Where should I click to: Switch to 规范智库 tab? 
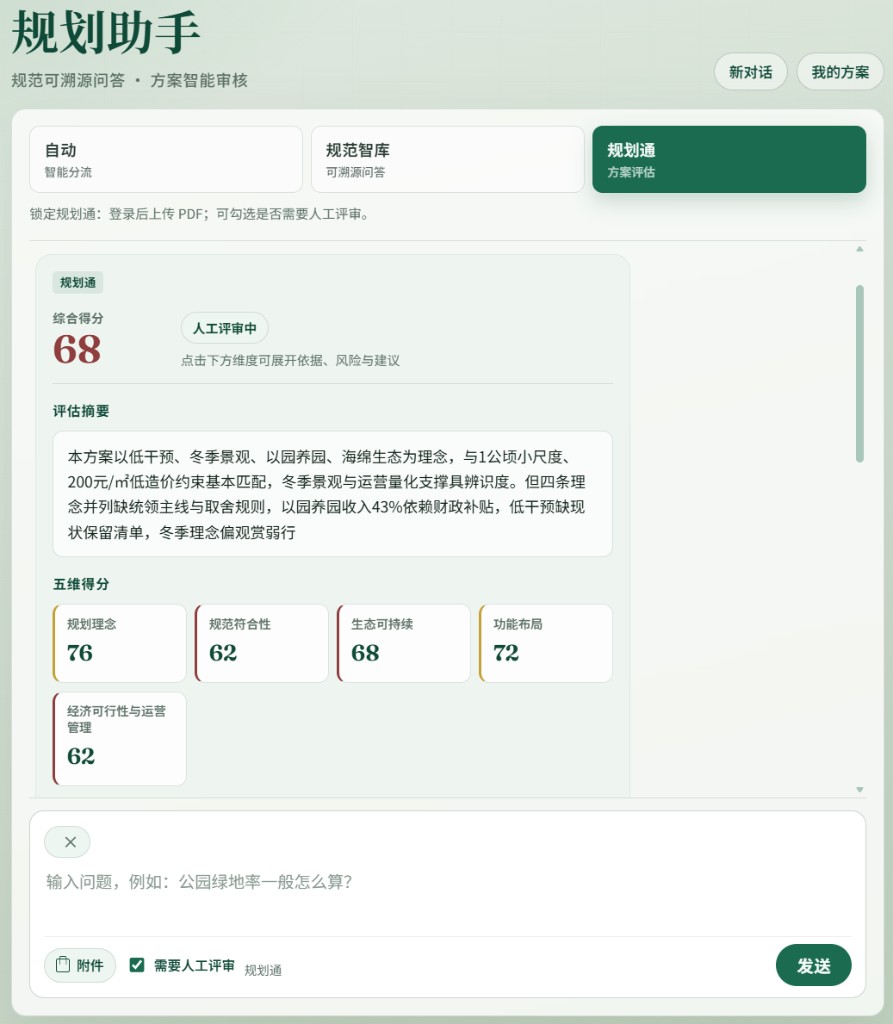point(447,159)
